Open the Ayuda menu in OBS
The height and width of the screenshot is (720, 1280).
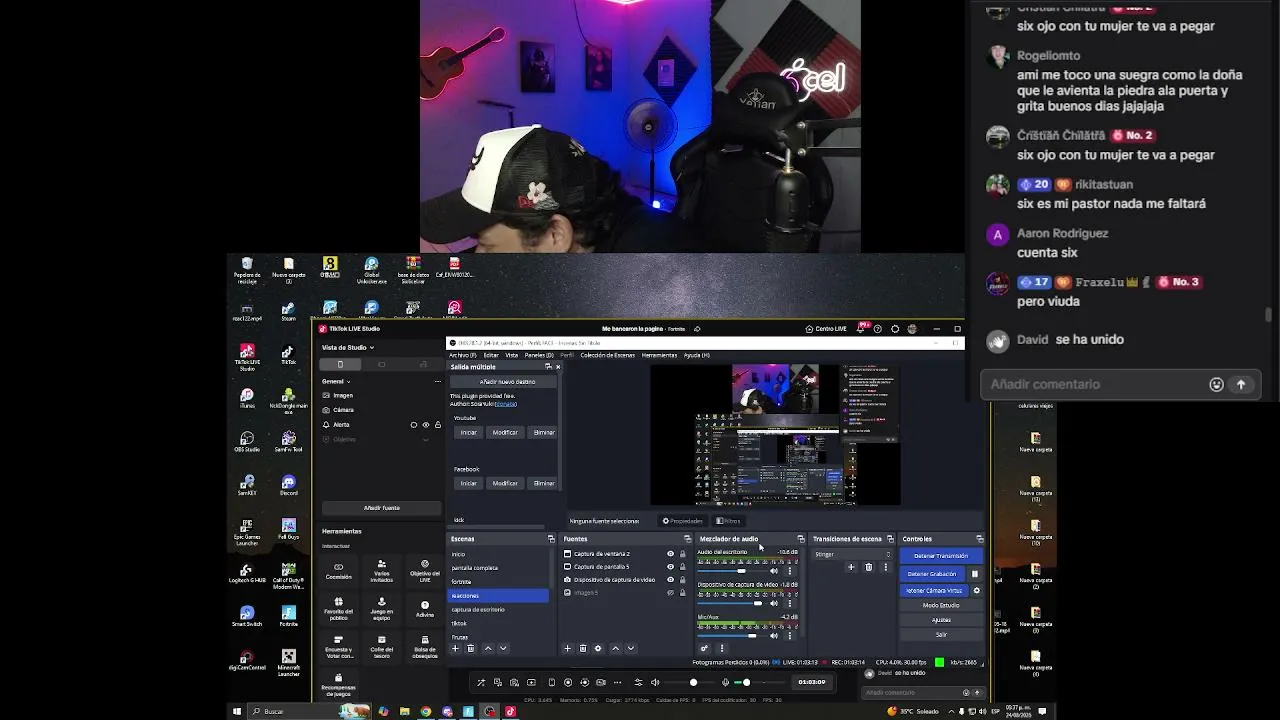697,355
